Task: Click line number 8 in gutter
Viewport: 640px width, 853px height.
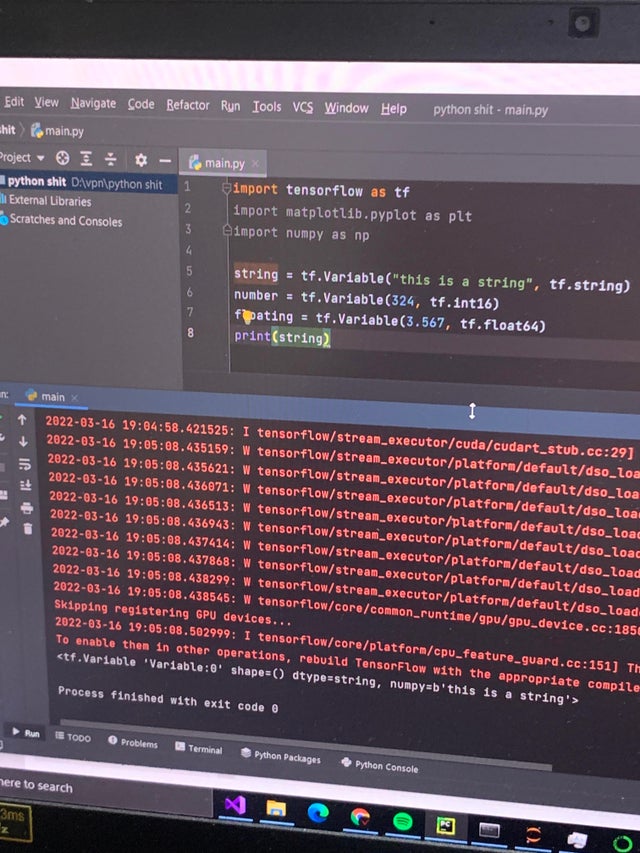Action: click(x=190, y=332)
